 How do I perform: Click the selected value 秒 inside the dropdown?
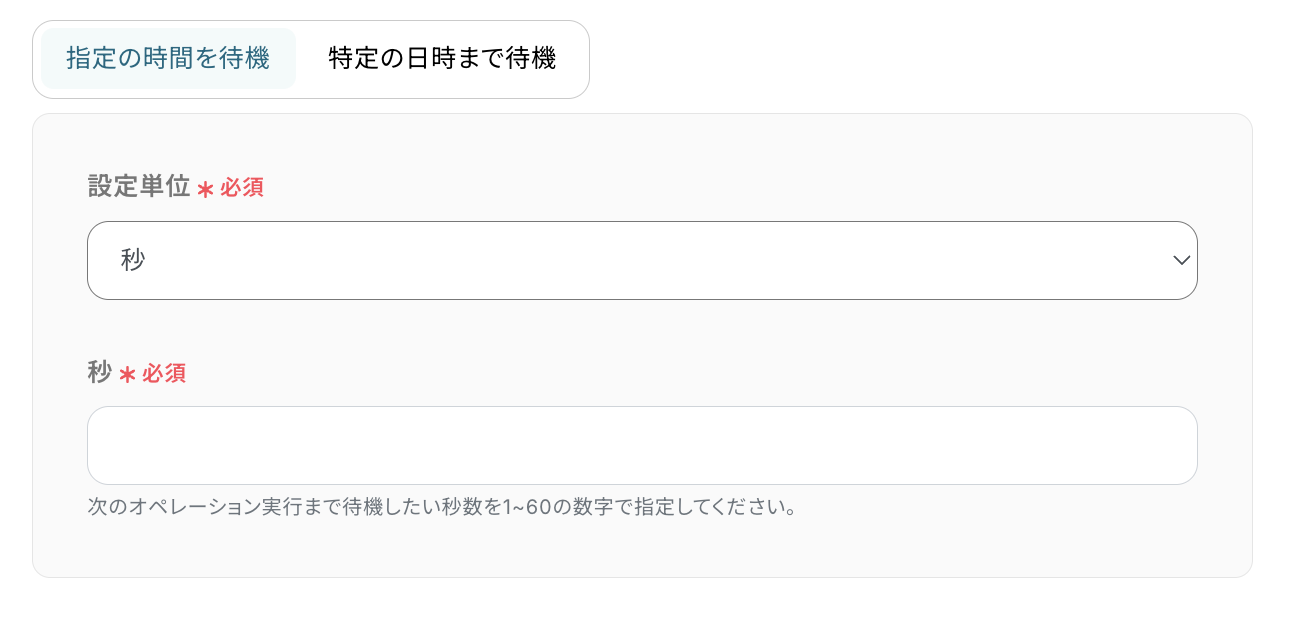pyautogui.click(x=133, y=260)
